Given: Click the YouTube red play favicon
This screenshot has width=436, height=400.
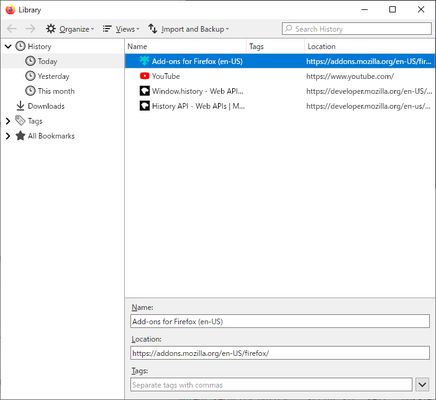Looking at the screenshot, I should coord(144,76).
